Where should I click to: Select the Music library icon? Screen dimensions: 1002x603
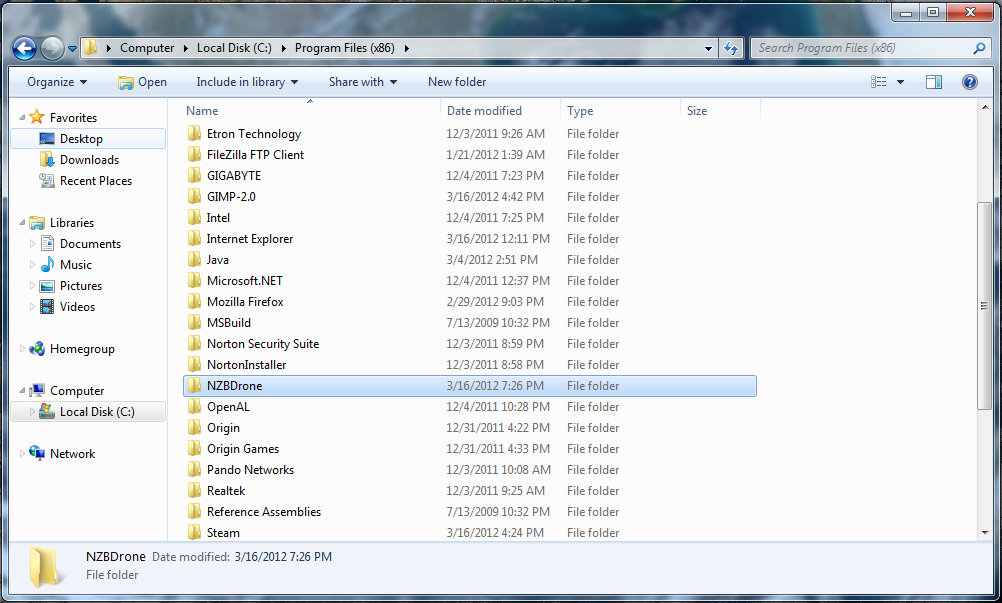pyautogui.click(x=47, y=264)
